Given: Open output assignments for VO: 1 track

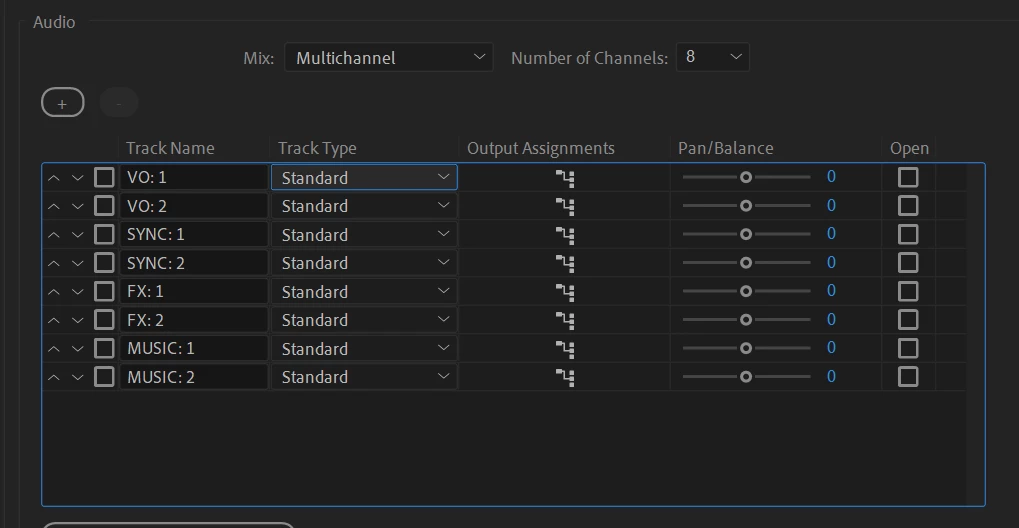Looking at the screenshot, I should pyautogui.click(x=565, y=178).
